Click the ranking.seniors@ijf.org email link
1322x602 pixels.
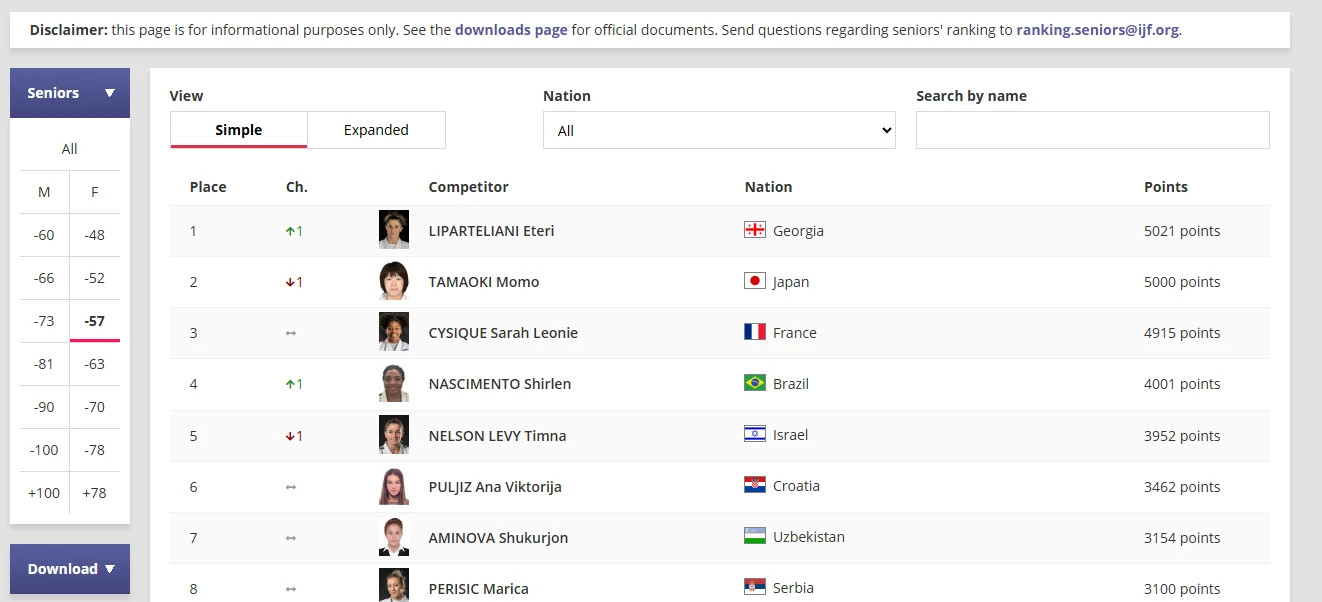coord(1097,30)
